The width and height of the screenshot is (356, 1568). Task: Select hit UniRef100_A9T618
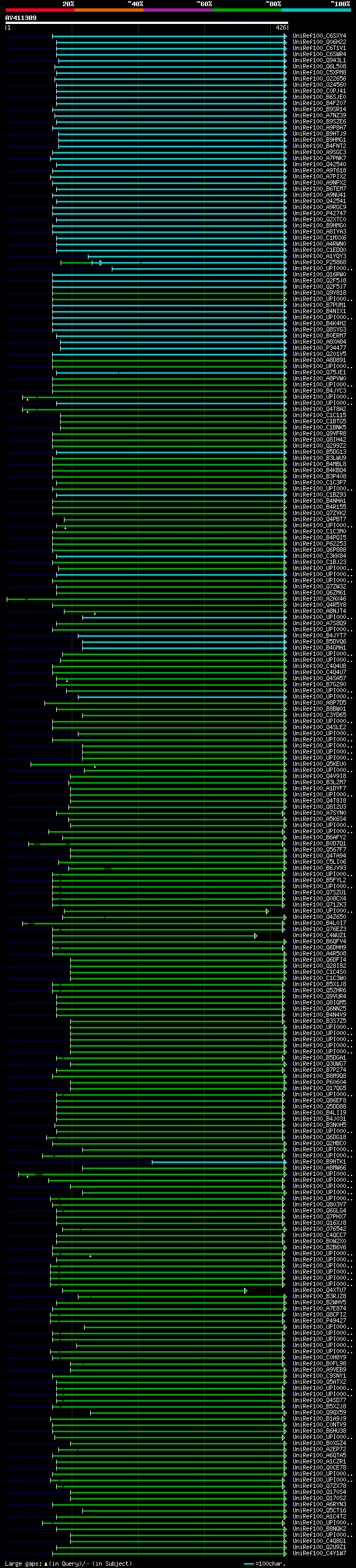click(x=319, y=170)
